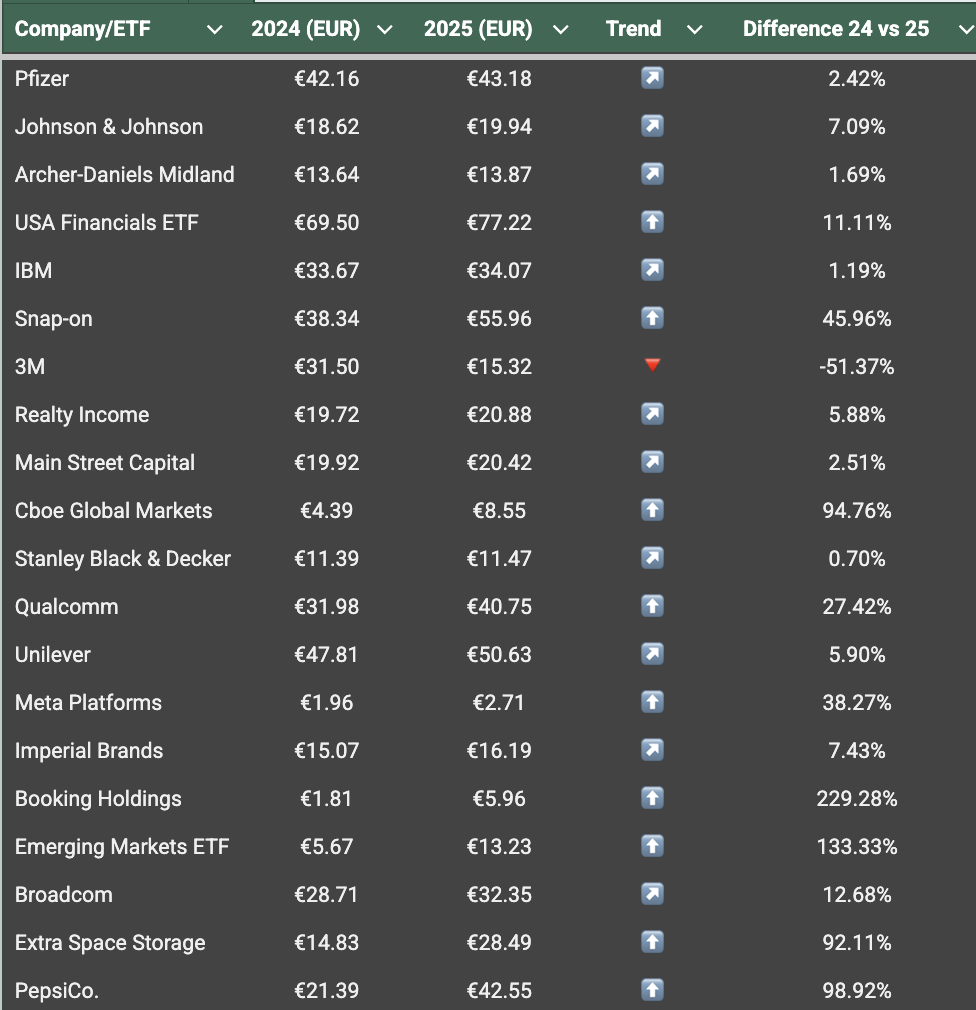The height and width of the screenshot is (1010, 976).
Task: Select the Meta Platforms name cell
Action: [x=88, y=703]
